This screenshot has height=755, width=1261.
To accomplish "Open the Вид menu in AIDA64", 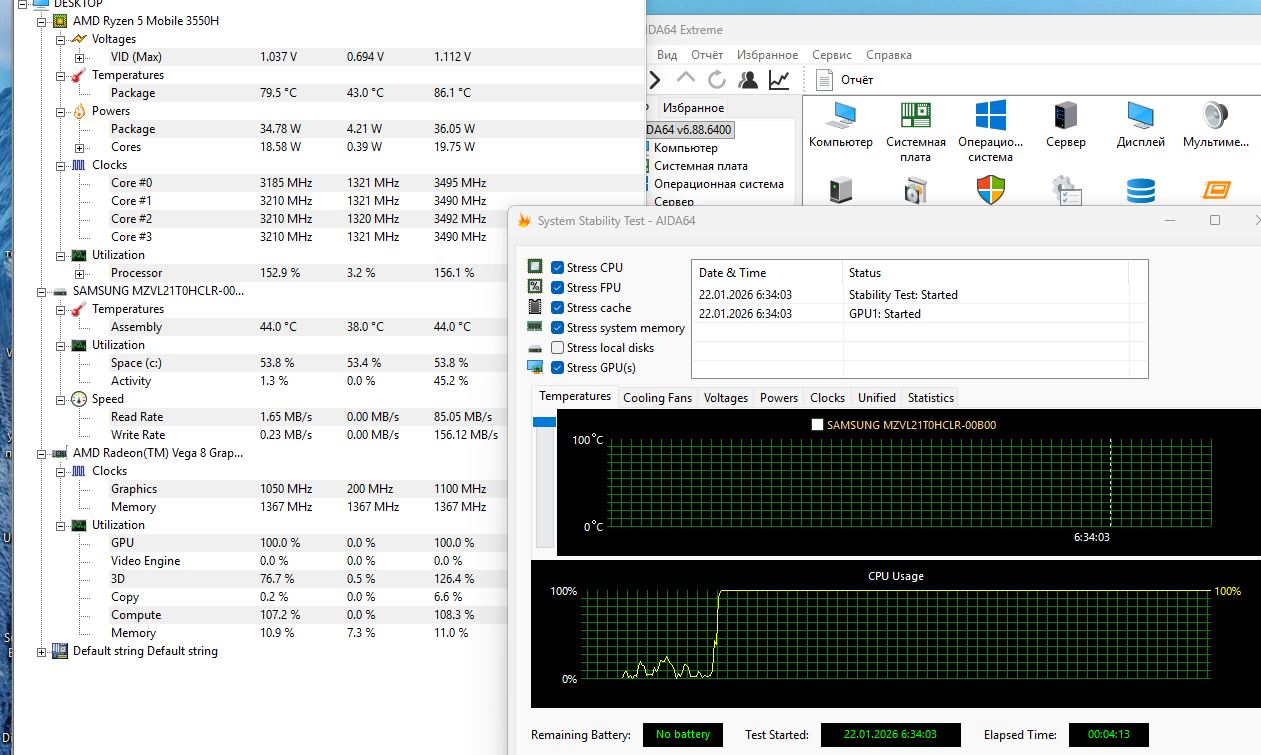I will coord(667,55).
